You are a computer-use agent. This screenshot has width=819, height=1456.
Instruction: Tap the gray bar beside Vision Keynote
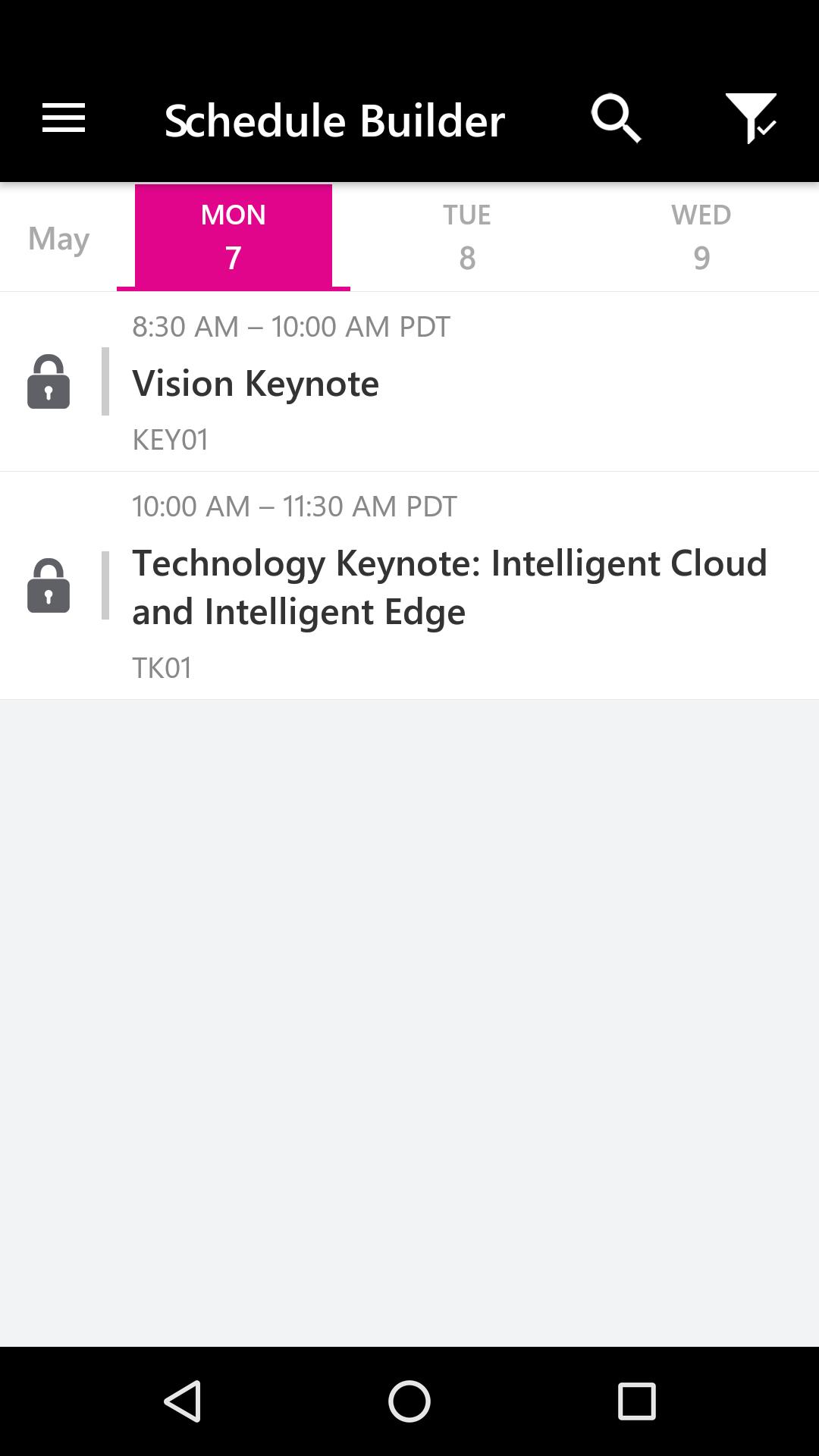click(105, 381)
